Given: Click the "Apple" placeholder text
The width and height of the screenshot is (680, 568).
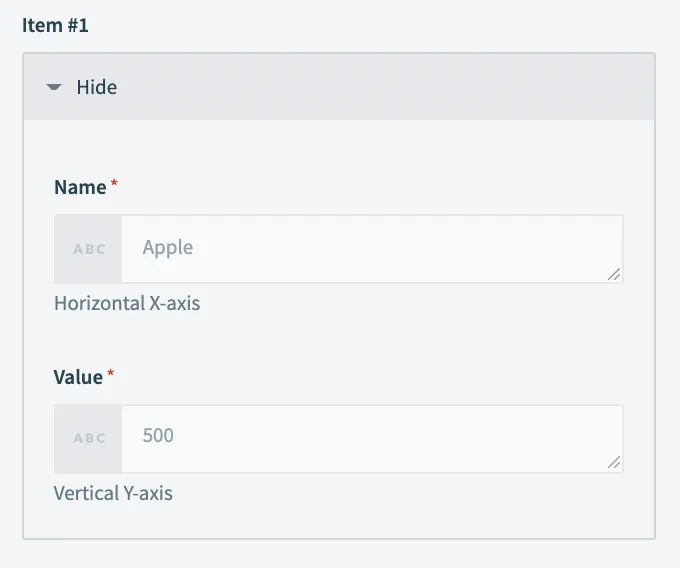Looking at the screenshot, I should point(168,247).
